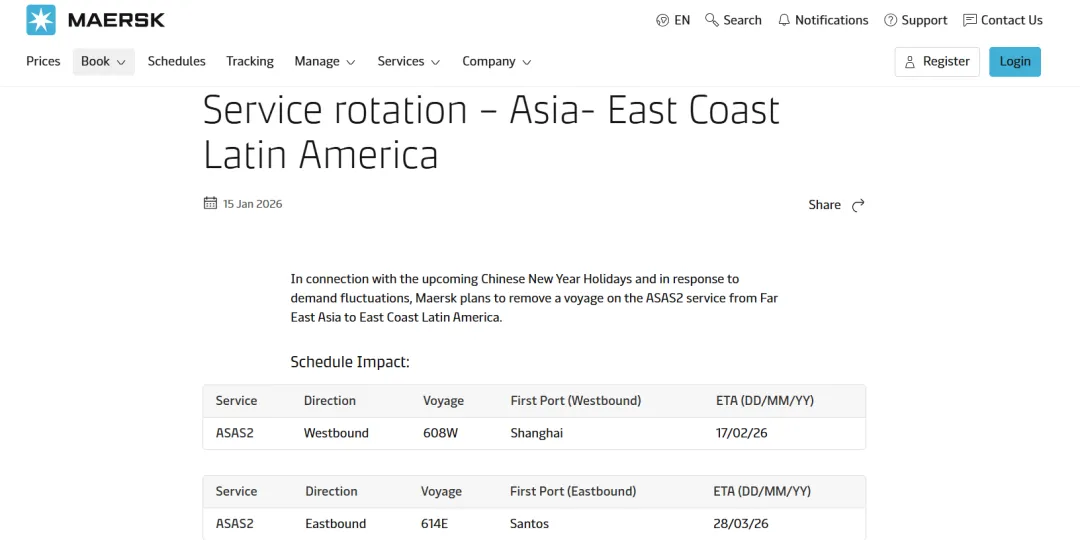The height and width of the screenshot is (540, 1080).
Task: Click the Maersk star logo icon
Action: click(41, 20)
